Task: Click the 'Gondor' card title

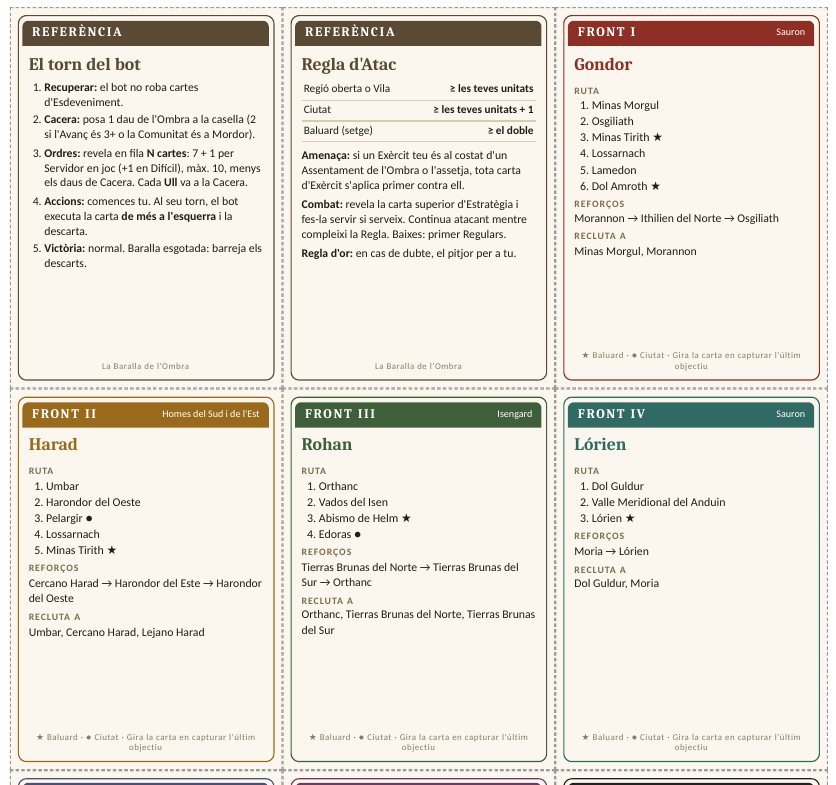Action: click(x=603, y=65)
